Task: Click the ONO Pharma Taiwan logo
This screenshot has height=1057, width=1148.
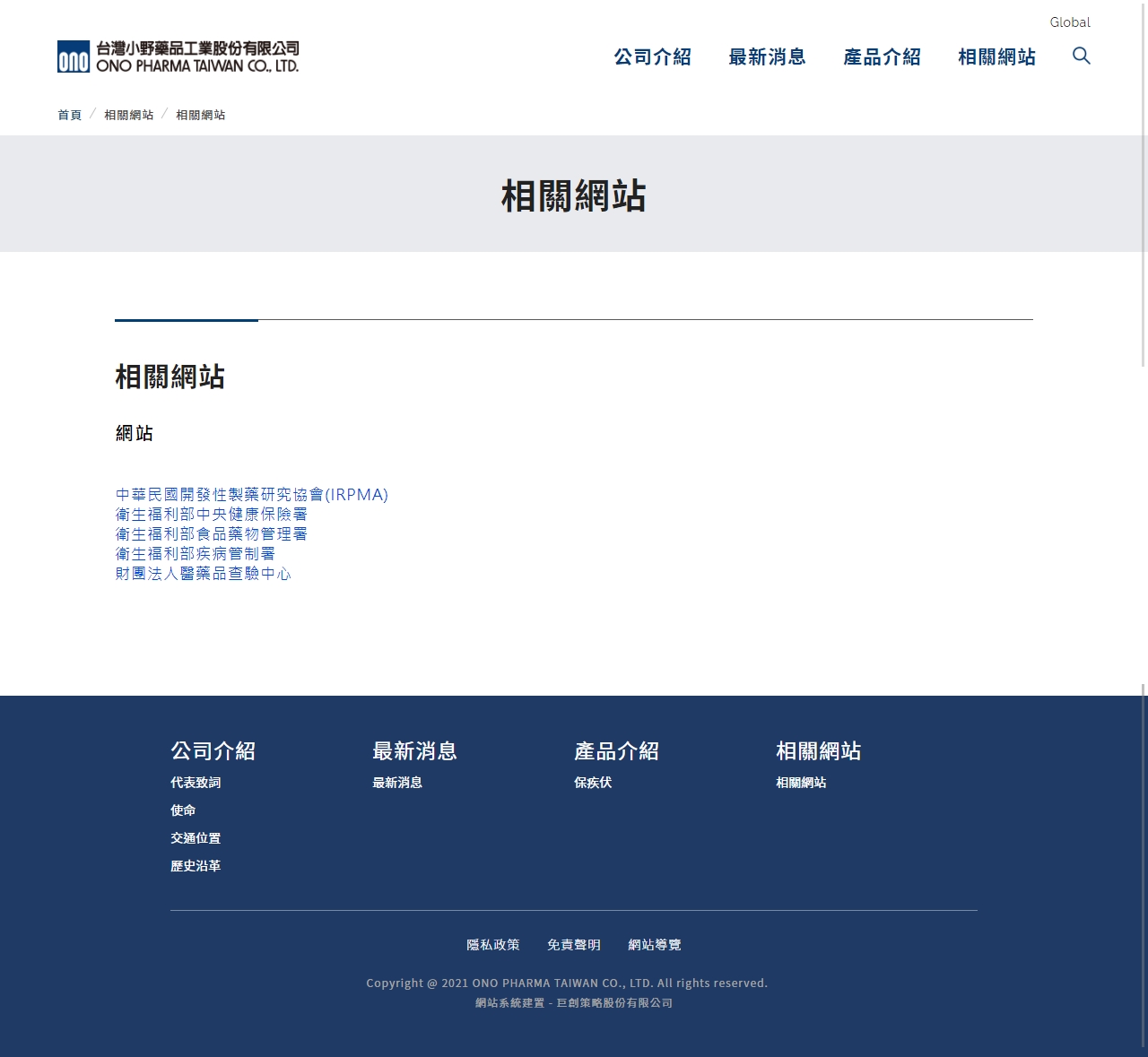Action: click(x=178, y=56)
